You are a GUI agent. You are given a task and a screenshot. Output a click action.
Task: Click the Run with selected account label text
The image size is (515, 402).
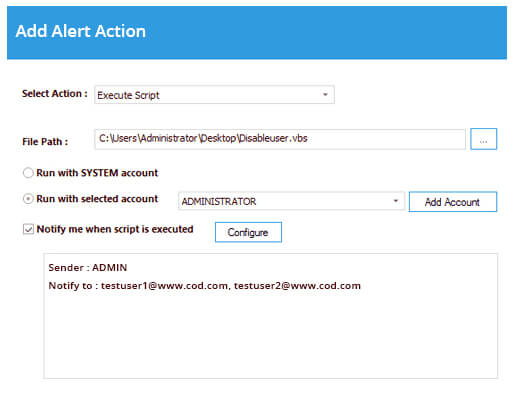(97, 199)
